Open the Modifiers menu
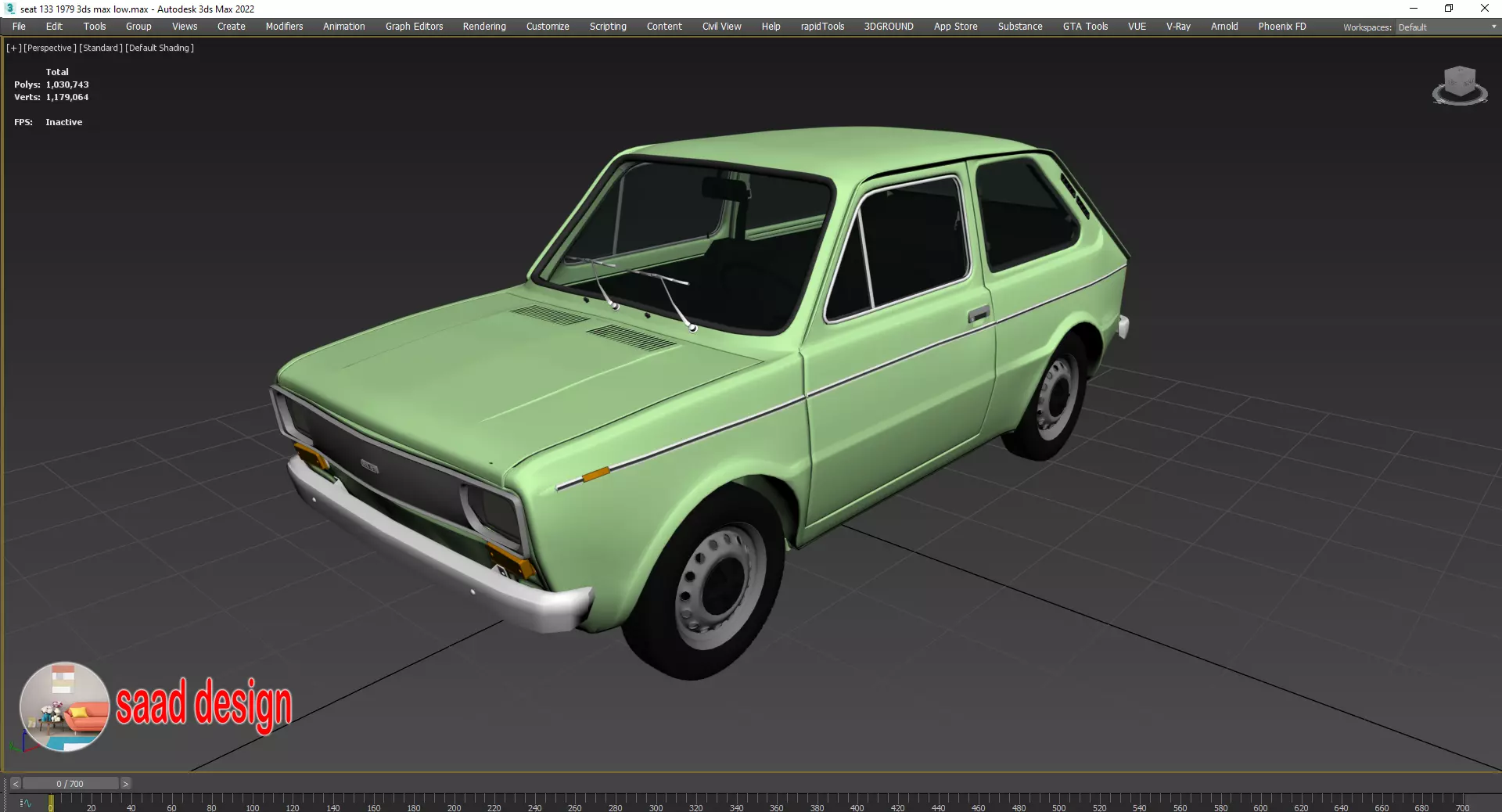The image size is (1502, 812). [x=284, y=27]
